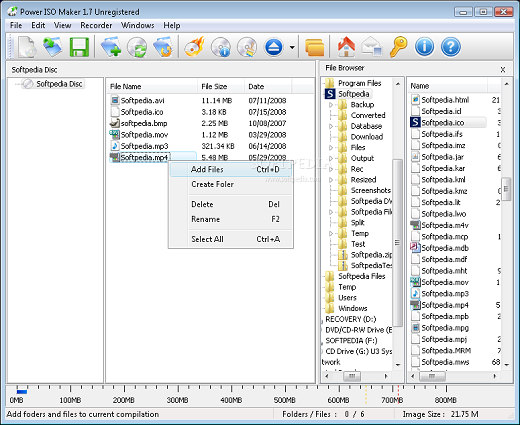
Task: Click the Erase disc brush icon
Action: point(247,47)
